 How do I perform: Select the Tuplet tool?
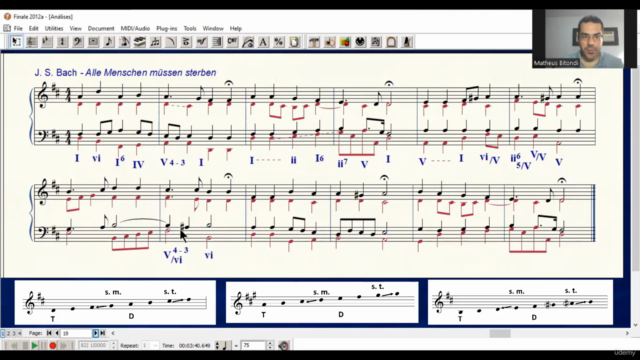(x=156, y=42)
